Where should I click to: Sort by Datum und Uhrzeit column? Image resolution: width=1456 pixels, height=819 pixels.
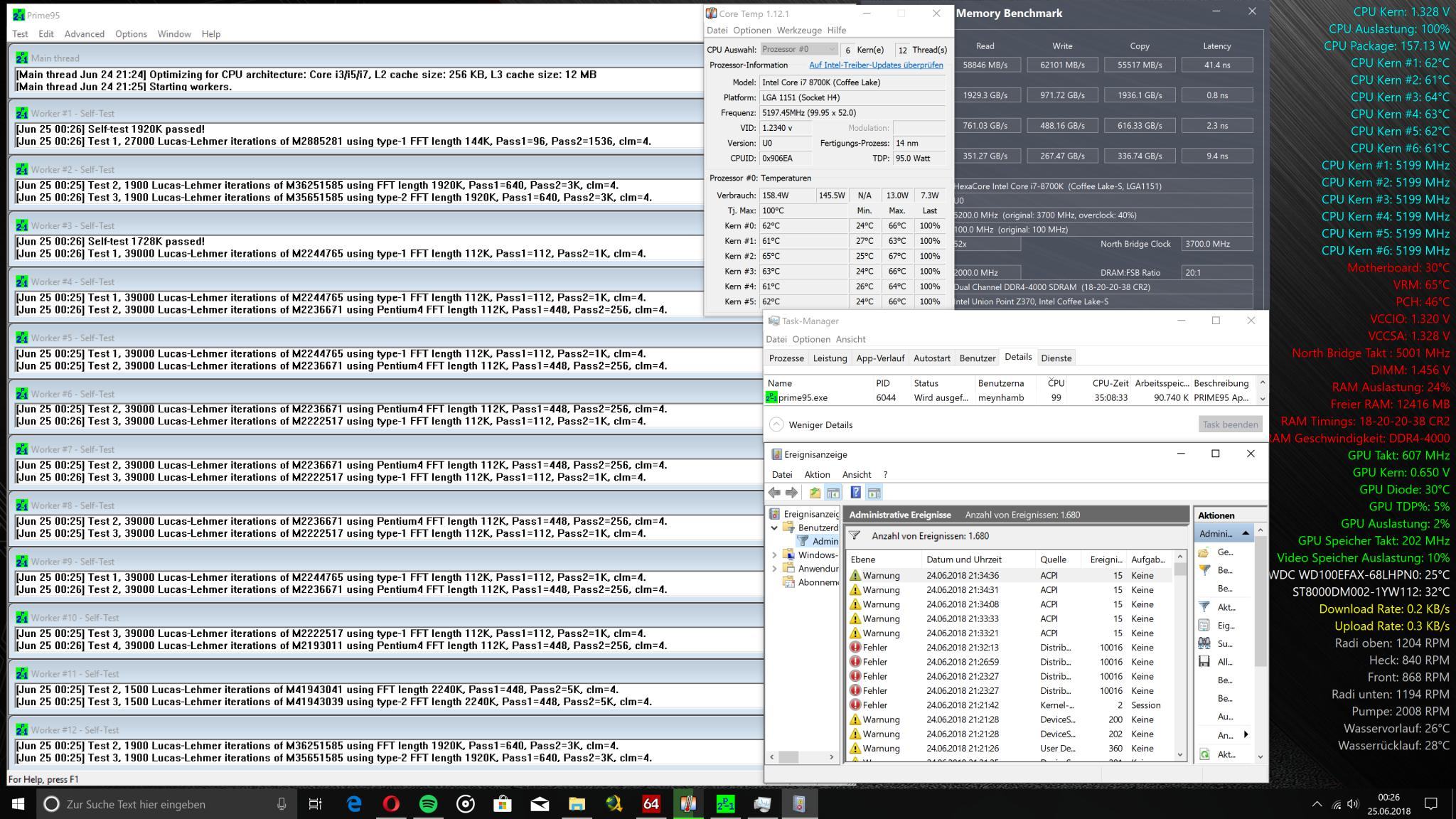(x=978, y=560)
